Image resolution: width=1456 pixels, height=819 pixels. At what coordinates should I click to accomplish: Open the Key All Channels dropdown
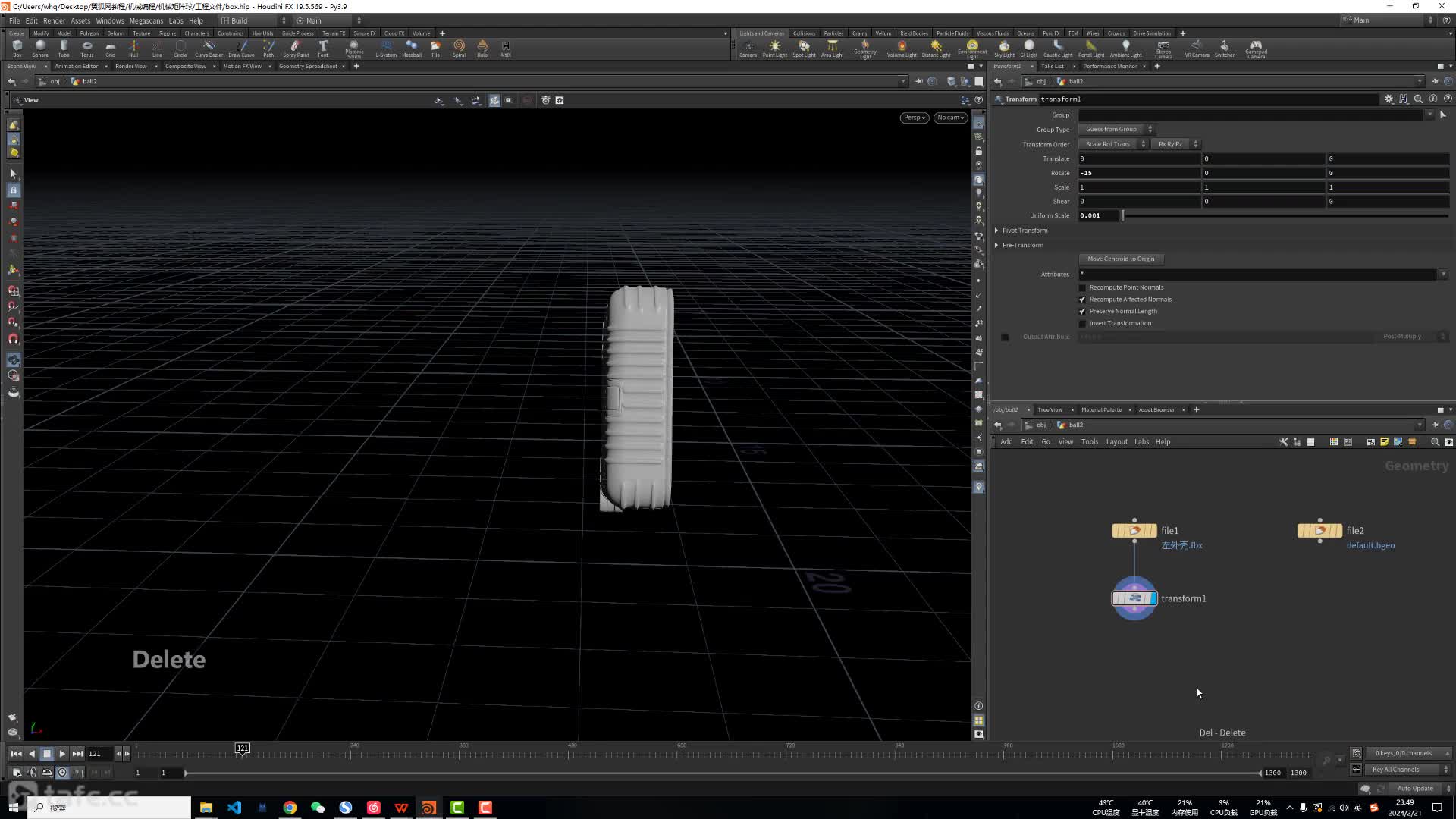pyautogui.click(x=1407, y=770)
